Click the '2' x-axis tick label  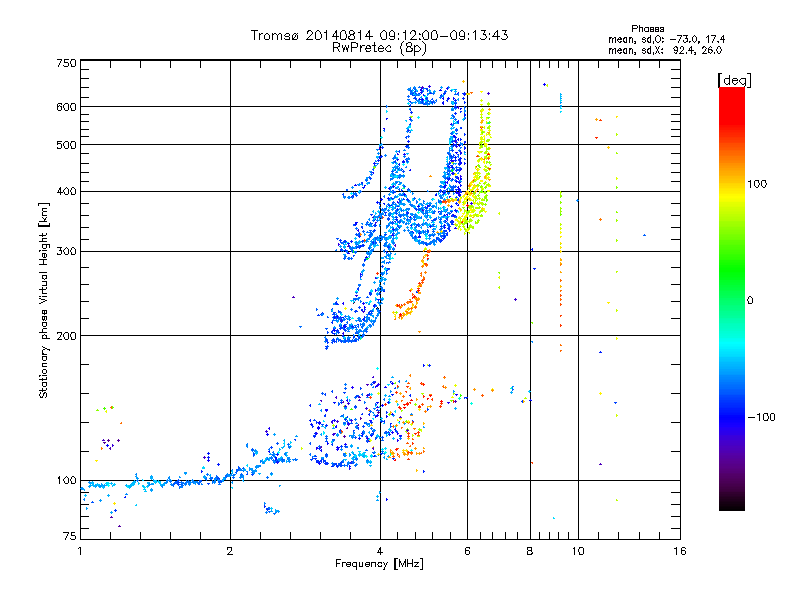[x=230, y=551]
